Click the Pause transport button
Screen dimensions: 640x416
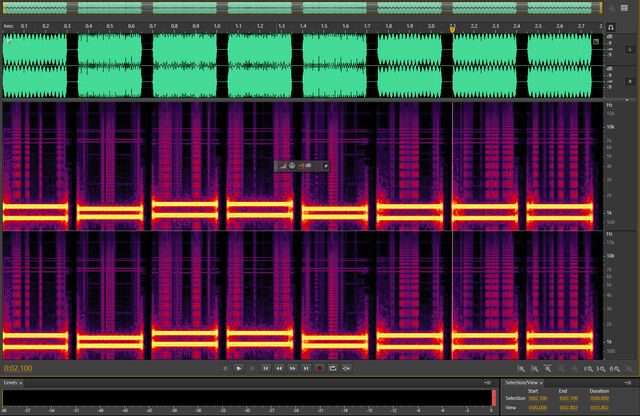point(252,368)
